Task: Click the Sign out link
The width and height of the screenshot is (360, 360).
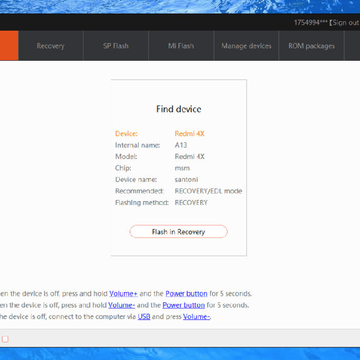Action: point(346,23)
